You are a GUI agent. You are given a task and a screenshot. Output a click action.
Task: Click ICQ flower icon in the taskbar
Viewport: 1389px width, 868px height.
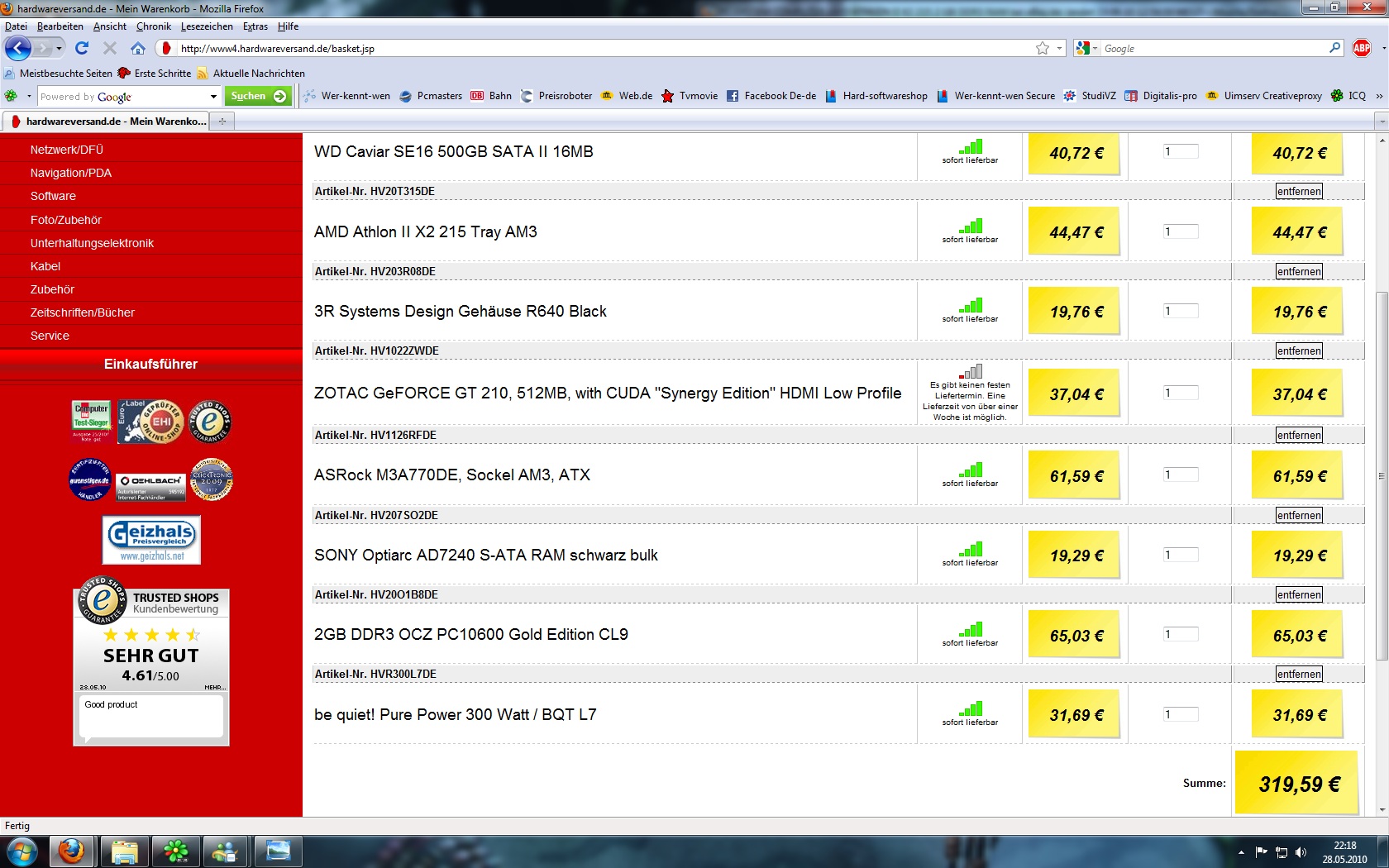click(175, 851)
